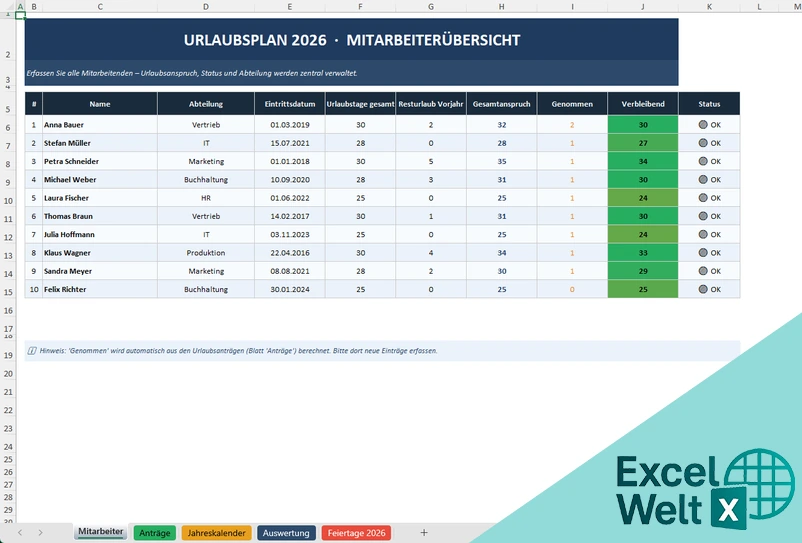The height and width of the screenshot is (543, 802).
Task: Click the info icon beside the Hinweis note
Action: [32, 351]
